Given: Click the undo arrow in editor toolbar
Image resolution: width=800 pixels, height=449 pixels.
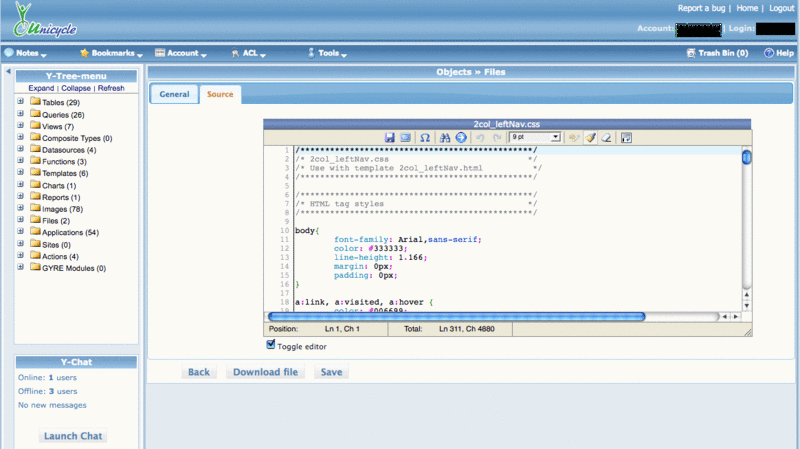Looking at the screenshot, I should 481,137.
